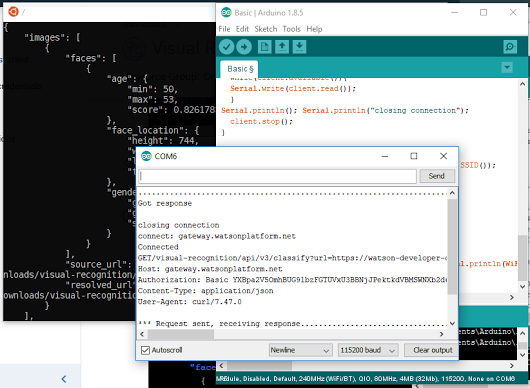Click the Clear output button
530x388 pixels.
point(432,350)
